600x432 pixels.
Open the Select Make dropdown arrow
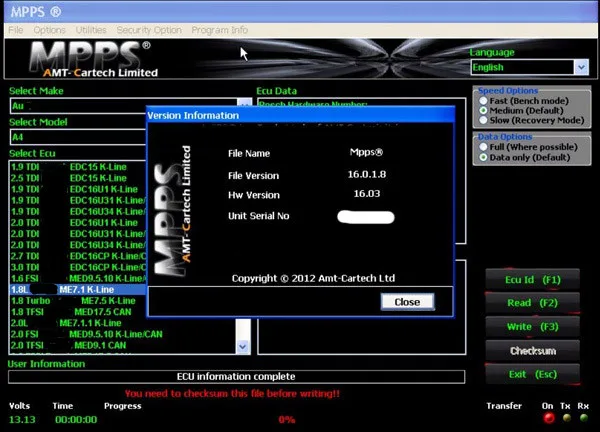tap(244, 103)
